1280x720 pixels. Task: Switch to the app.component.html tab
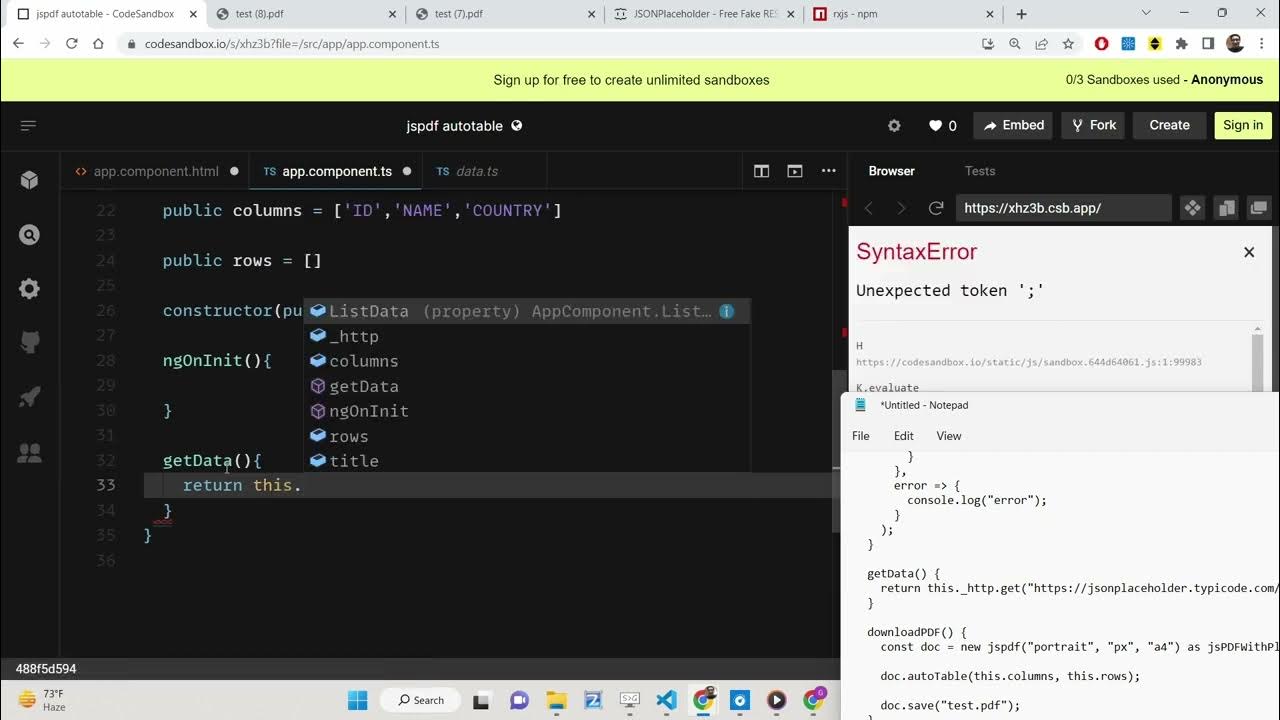(155, 171)
